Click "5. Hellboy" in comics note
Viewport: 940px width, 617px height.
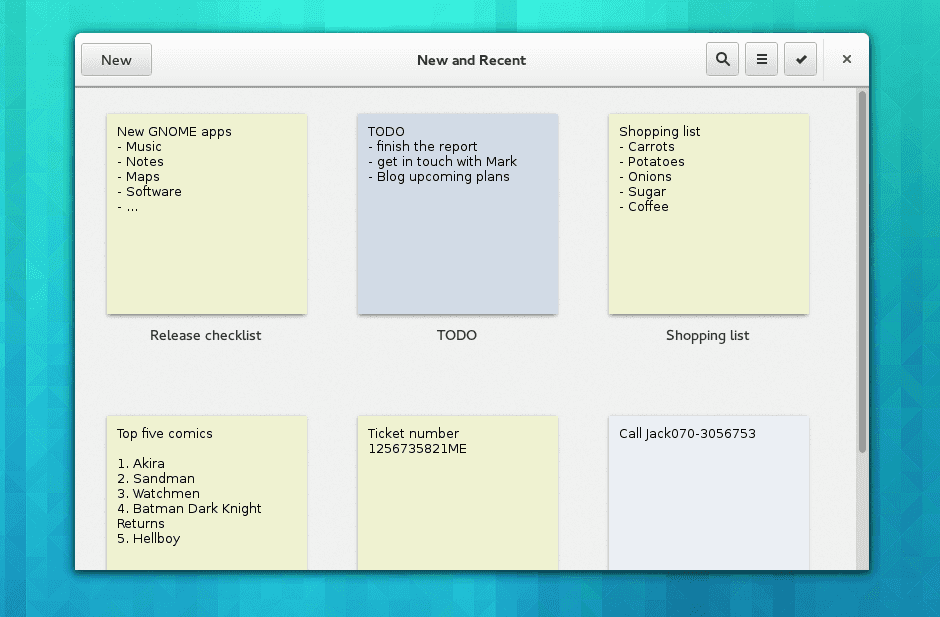click(149, 538)
